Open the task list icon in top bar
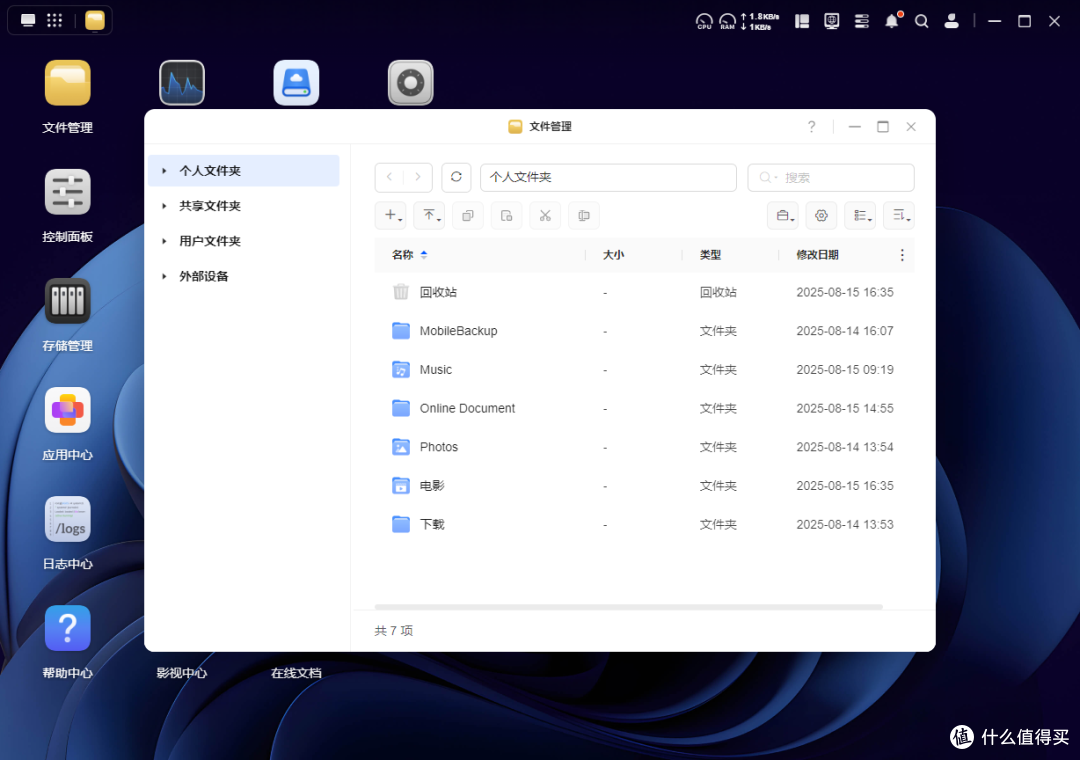Screen dimensions: 1080x760 click(862, 21)
